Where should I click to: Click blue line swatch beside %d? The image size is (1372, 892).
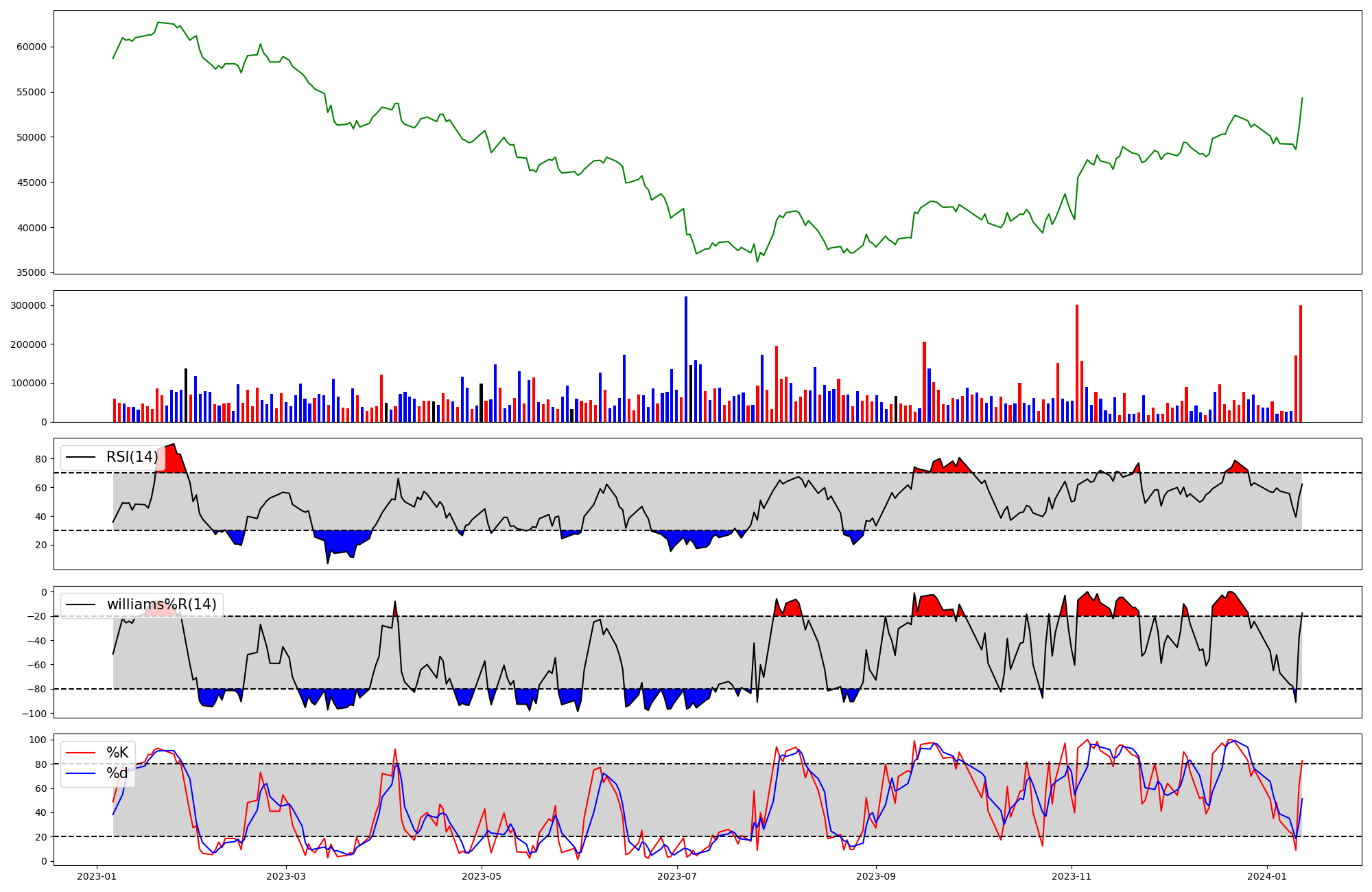coord(80,774)
